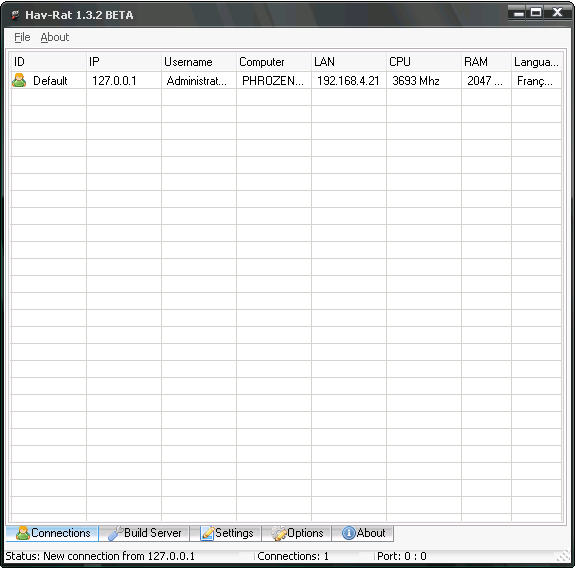Click the RAM column header
The width and height of the screenshot is (575, 568).
[487, 62]
